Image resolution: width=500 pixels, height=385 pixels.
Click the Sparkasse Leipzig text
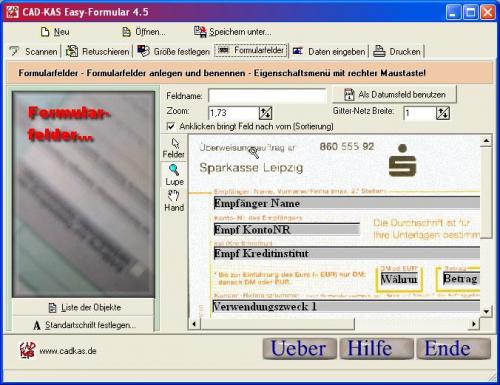[251, 167]
